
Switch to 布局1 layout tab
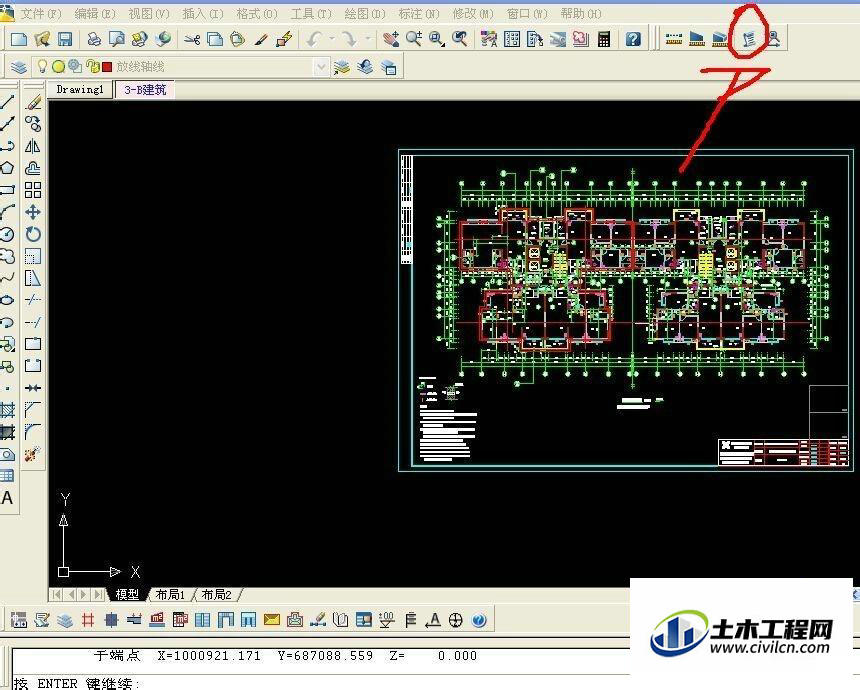[x=170, y=595]
